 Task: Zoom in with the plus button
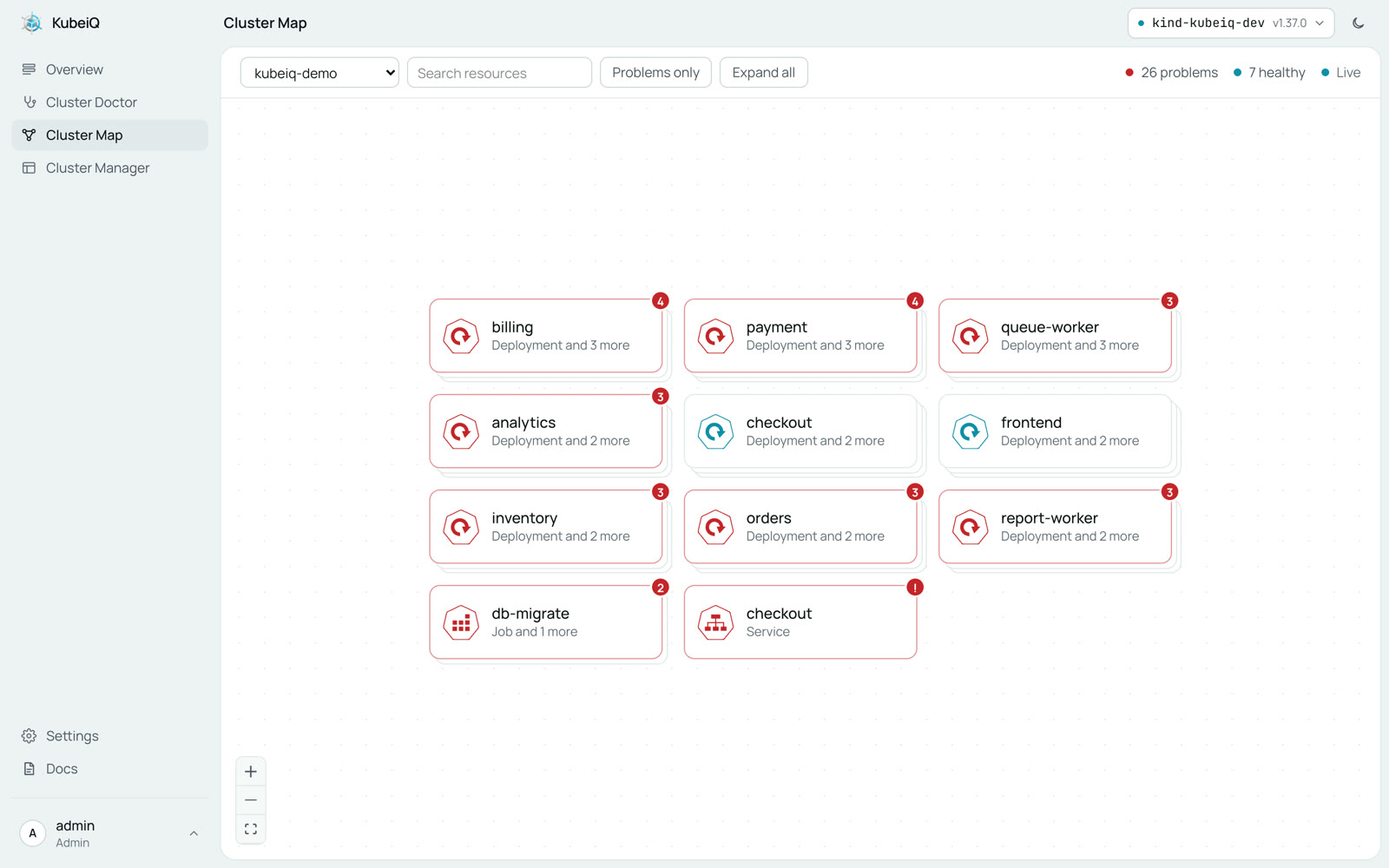click(251, 772)
